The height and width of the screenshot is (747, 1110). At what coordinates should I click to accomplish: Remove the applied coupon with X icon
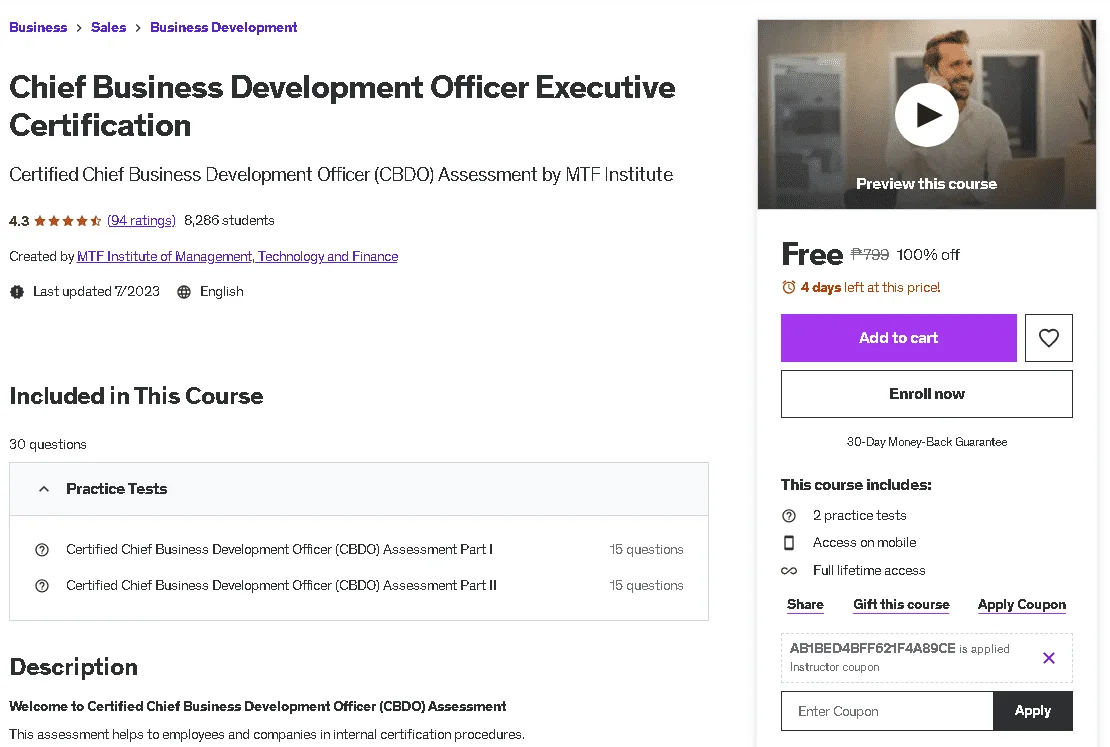[1048, 658]
